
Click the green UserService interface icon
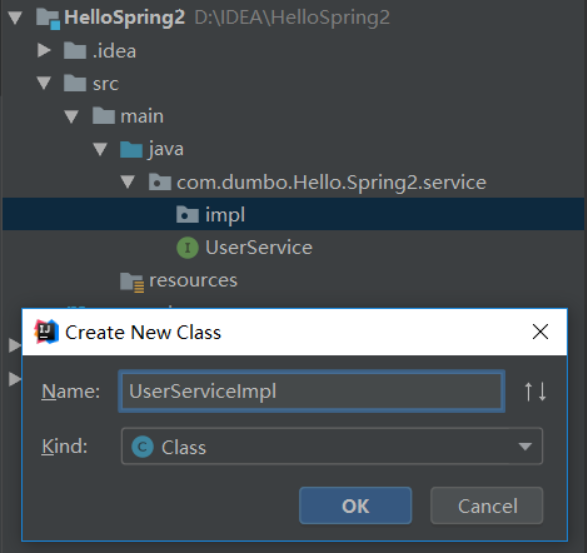pos(188,247)
